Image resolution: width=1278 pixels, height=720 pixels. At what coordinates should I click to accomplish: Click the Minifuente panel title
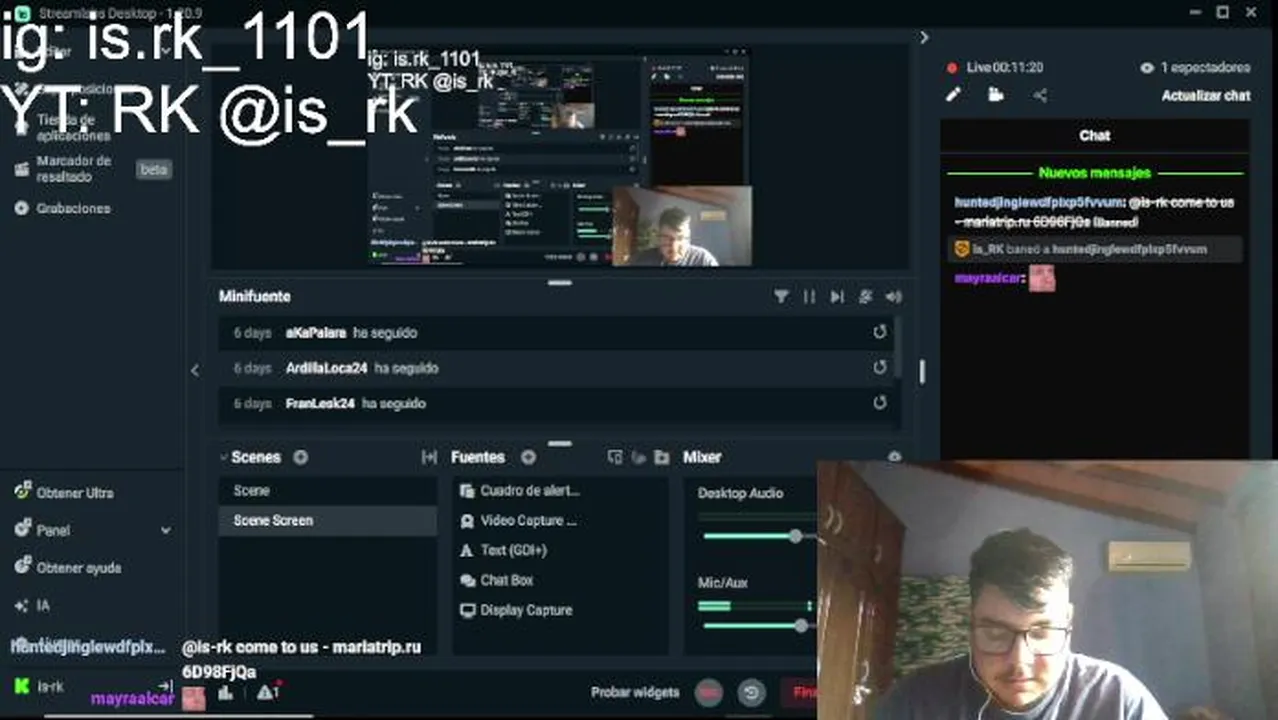click(255, 296)
